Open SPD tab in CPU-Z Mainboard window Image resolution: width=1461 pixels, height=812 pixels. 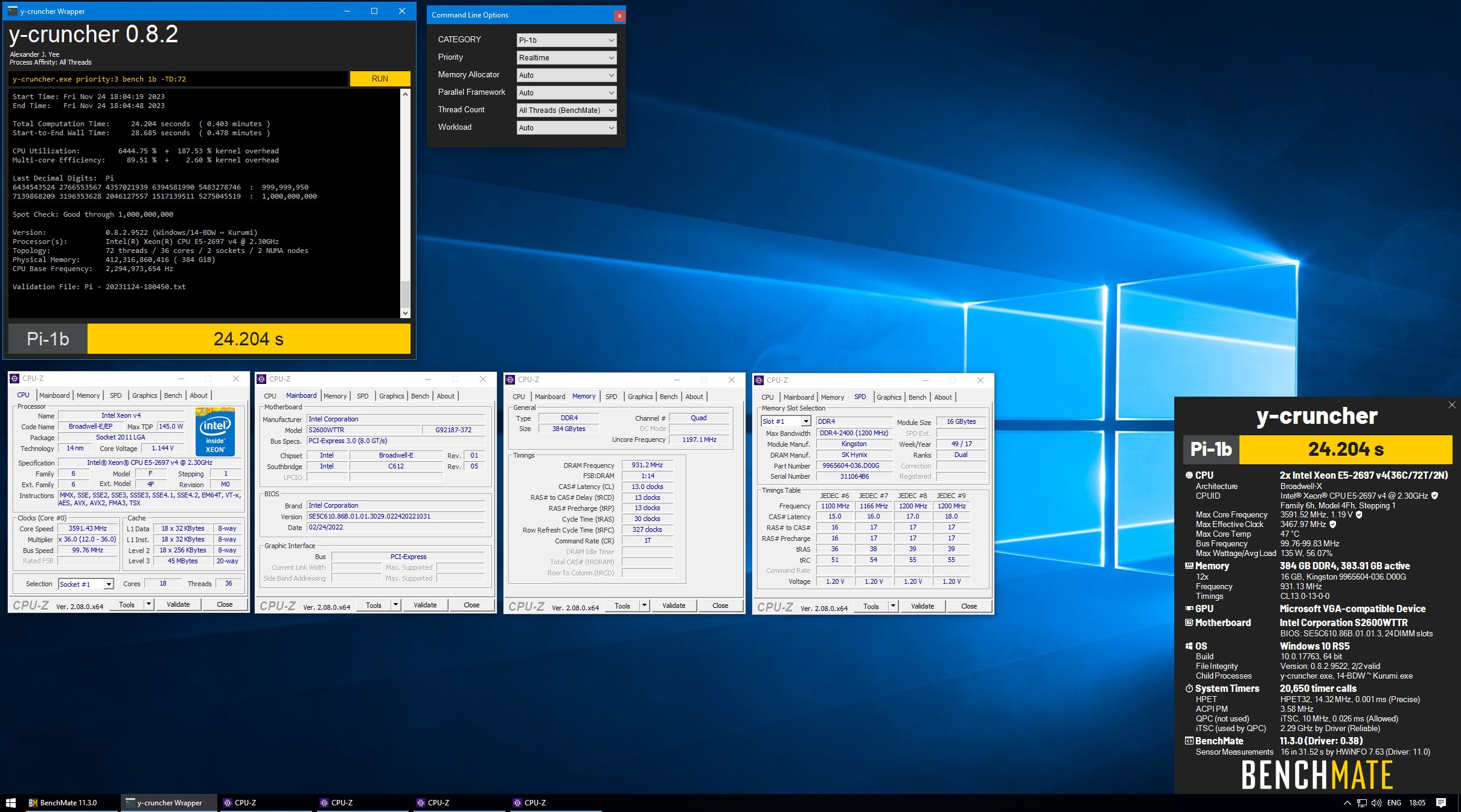(362, 396)
